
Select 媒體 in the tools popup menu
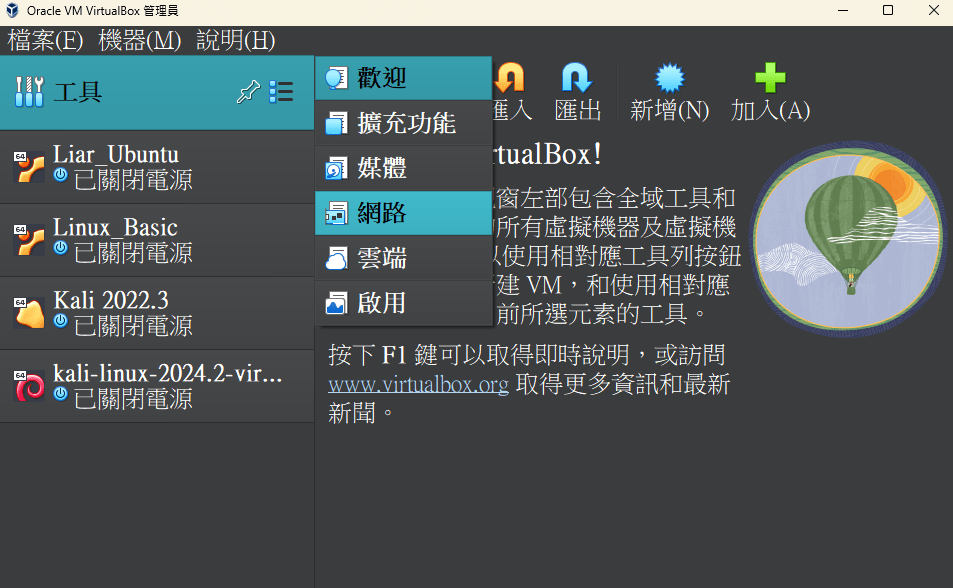(404, 168)
